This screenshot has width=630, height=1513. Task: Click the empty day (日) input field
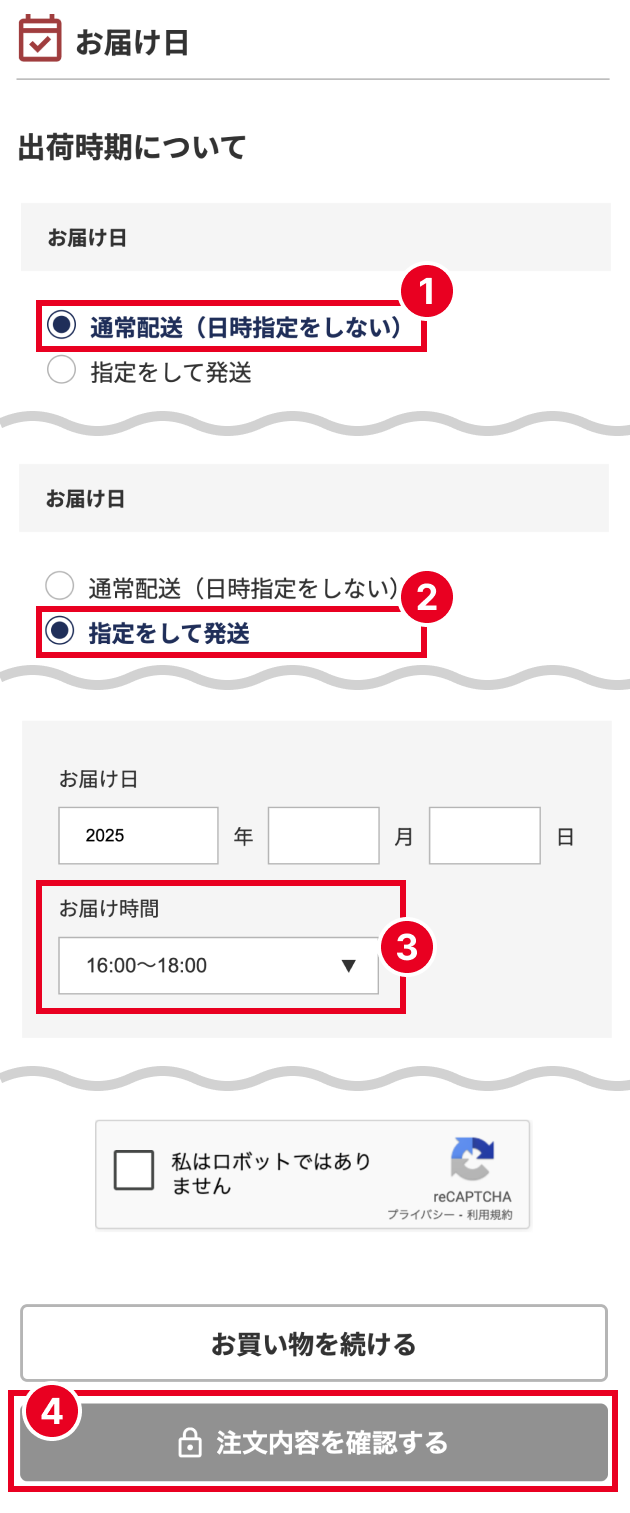(x=485, y=835)
